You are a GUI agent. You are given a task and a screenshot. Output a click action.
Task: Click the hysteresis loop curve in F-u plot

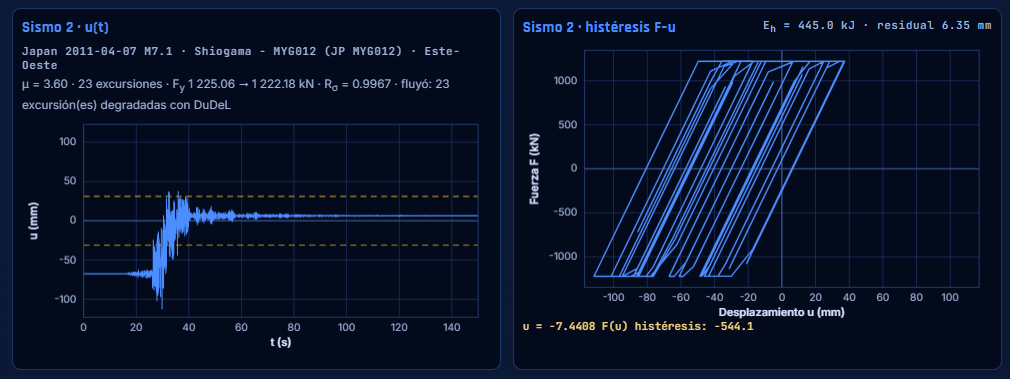coord(719,169)
